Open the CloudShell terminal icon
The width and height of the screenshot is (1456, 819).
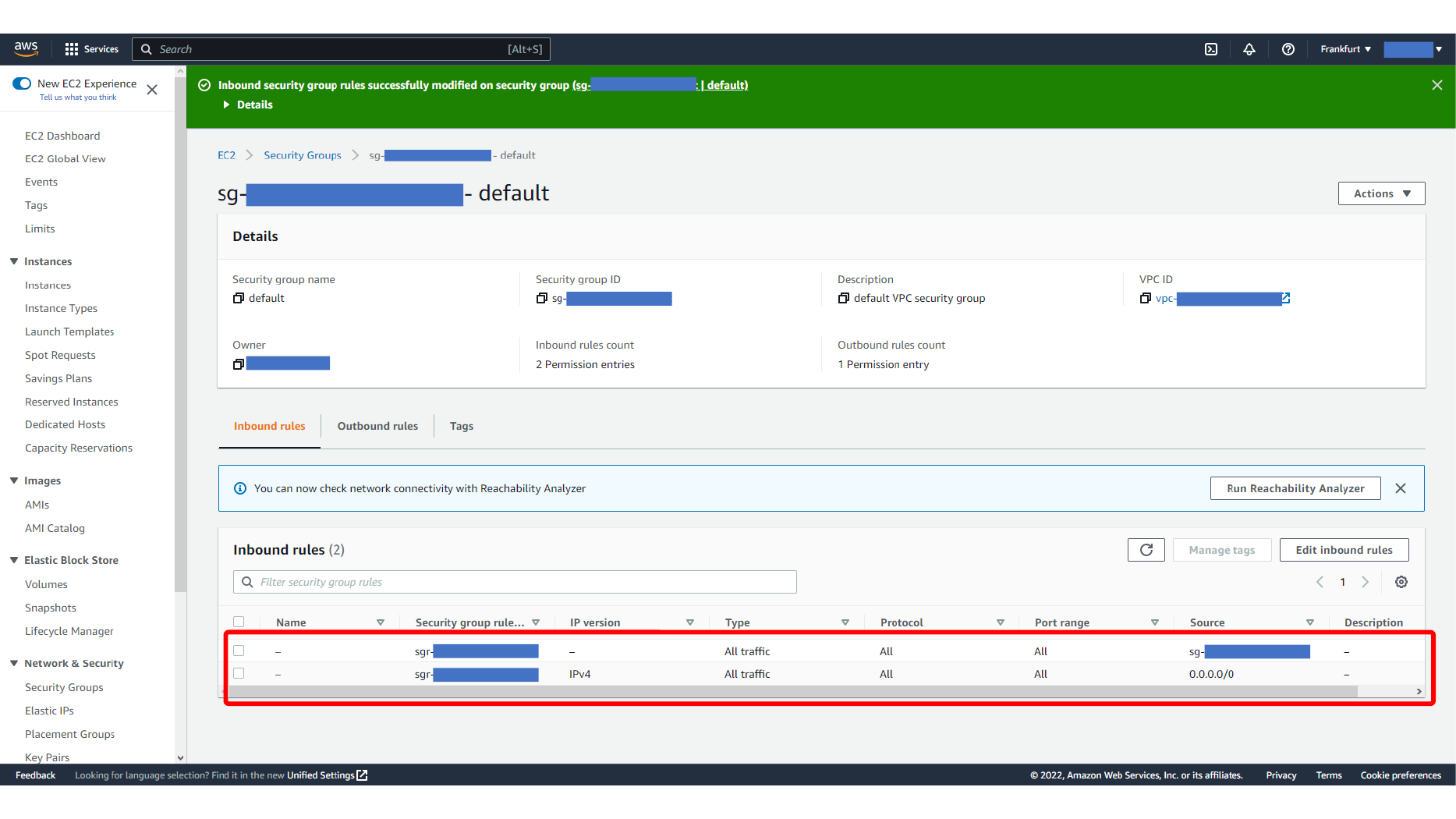pos(1211,49)
